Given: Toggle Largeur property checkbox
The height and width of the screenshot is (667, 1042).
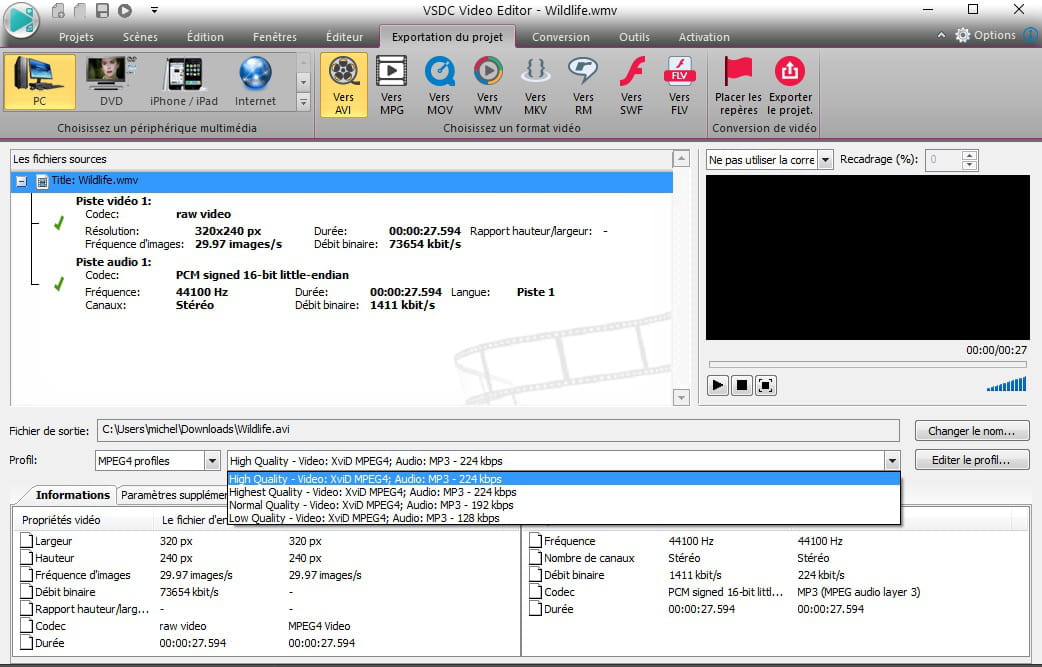Looking at the screenshot, I should pos(27,541).
